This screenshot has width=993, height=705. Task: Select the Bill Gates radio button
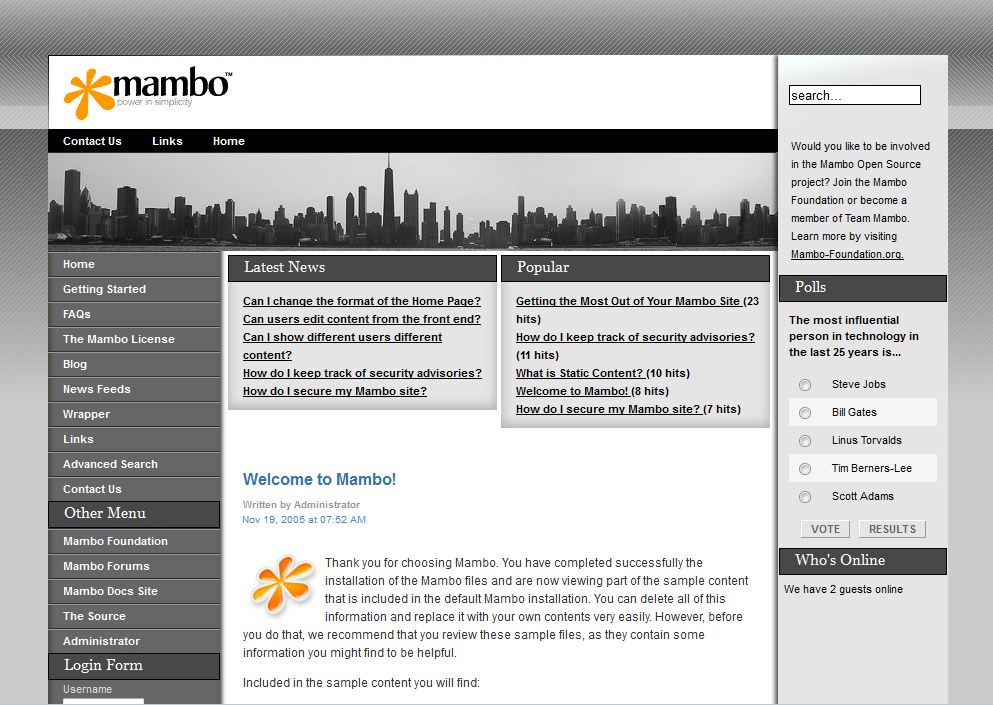(x=805, y=413)
